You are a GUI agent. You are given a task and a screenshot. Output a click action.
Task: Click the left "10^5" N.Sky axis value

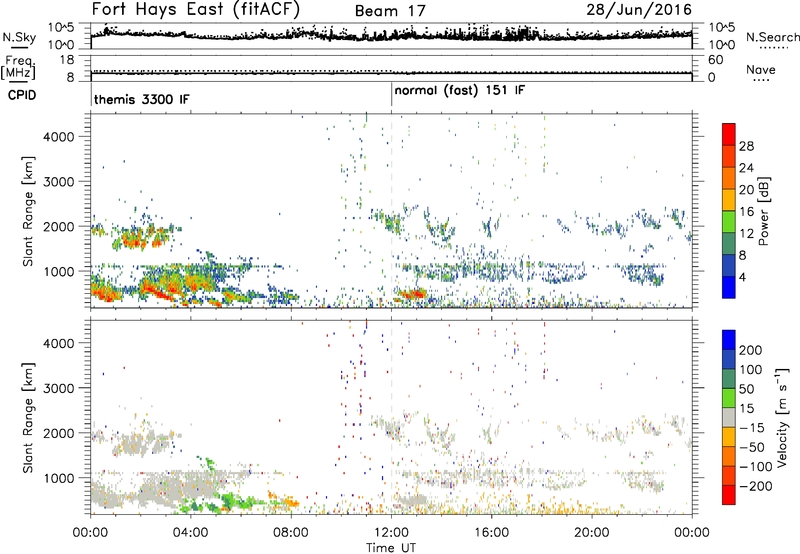pos(61,28)
